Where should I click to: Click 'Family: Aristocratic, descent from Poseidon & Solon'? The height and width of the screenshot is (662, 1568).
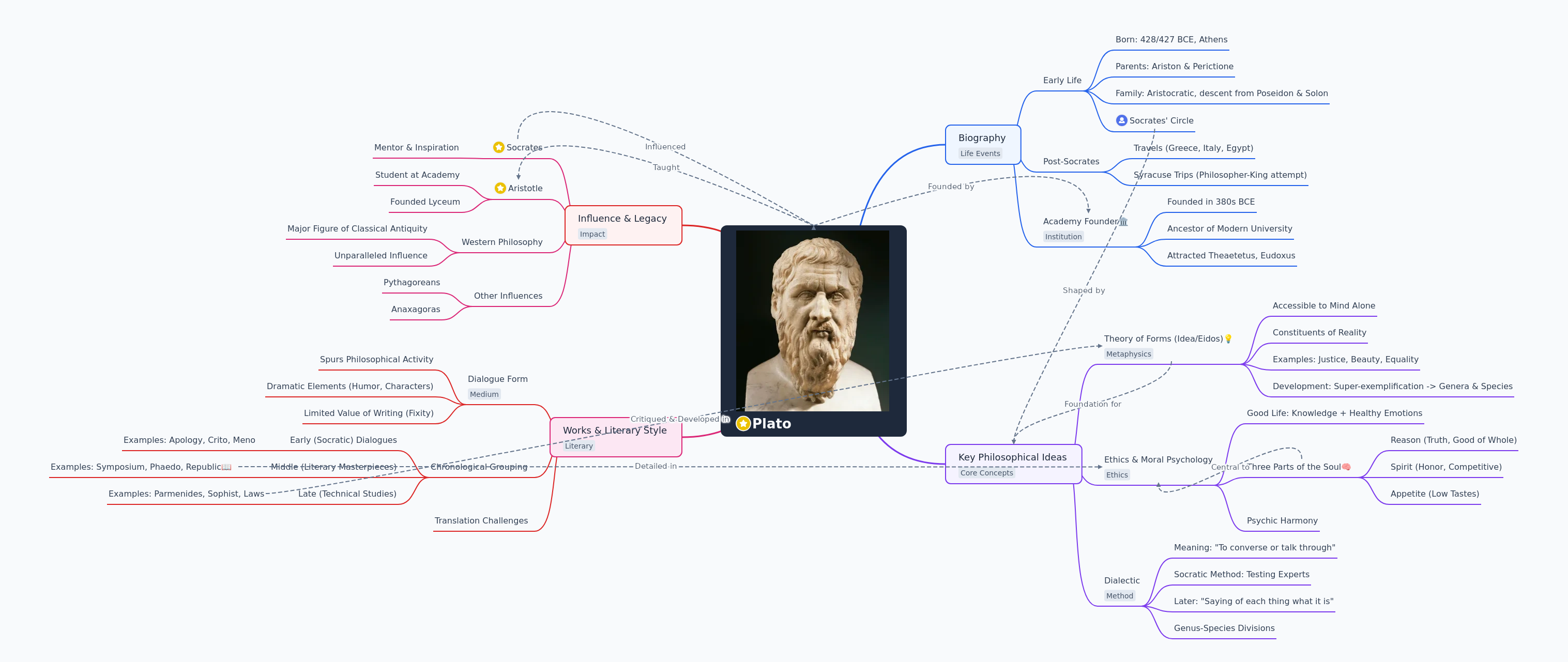click(1222, 93)
